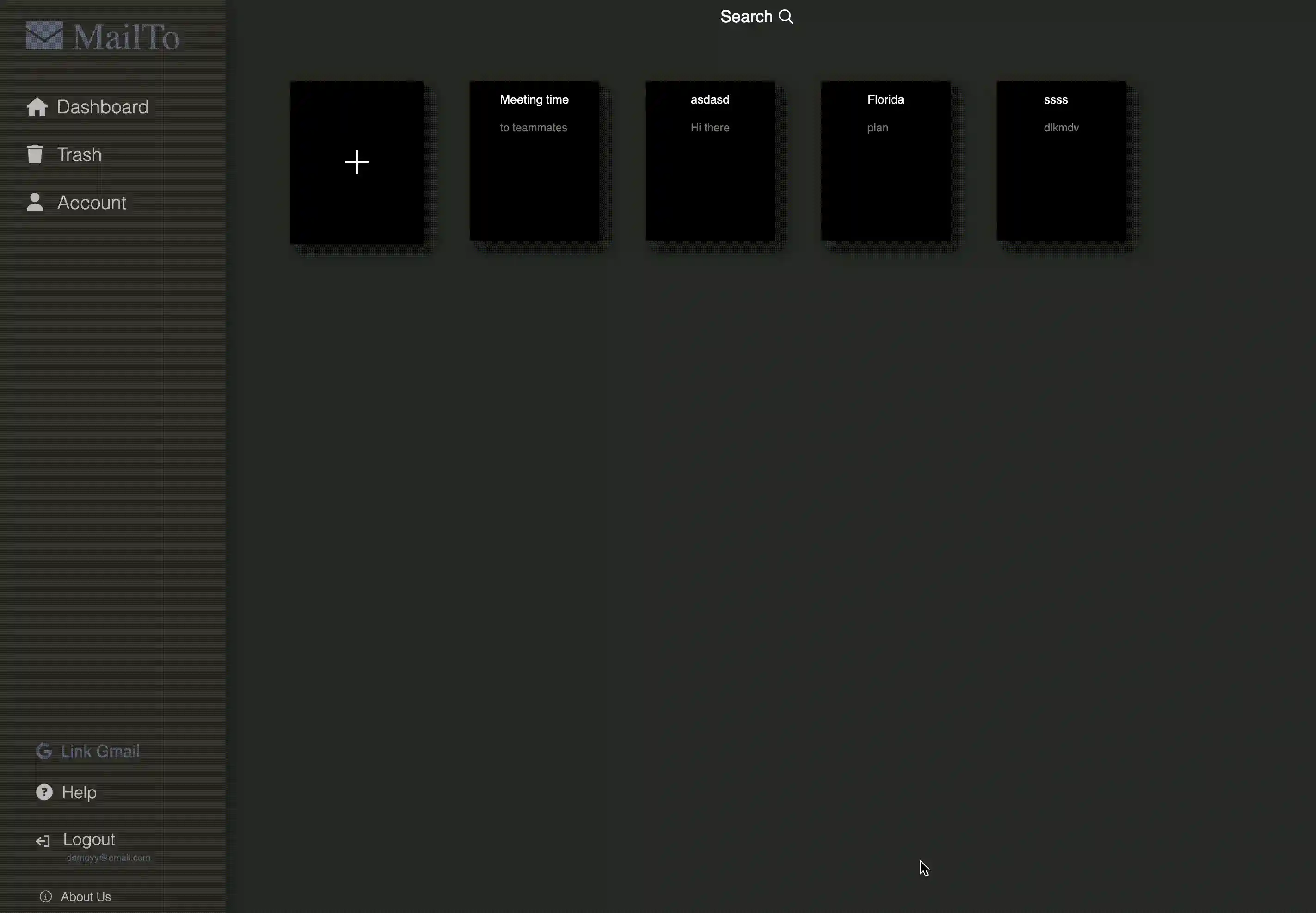Click the plus sign to create new template

click(357, 162)
